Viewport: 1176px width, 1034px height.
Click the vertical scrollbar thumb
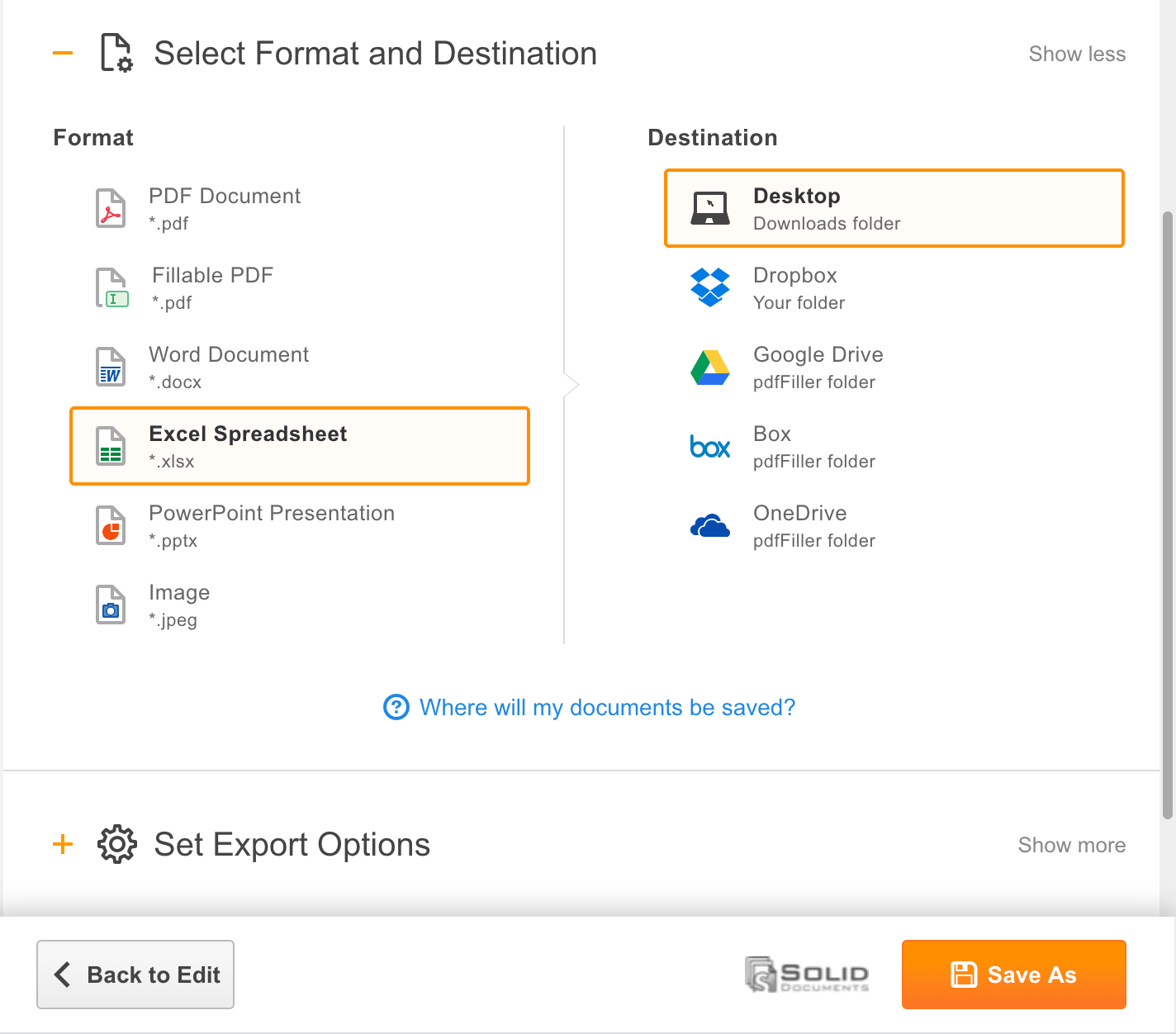(x=1168, y=515)
